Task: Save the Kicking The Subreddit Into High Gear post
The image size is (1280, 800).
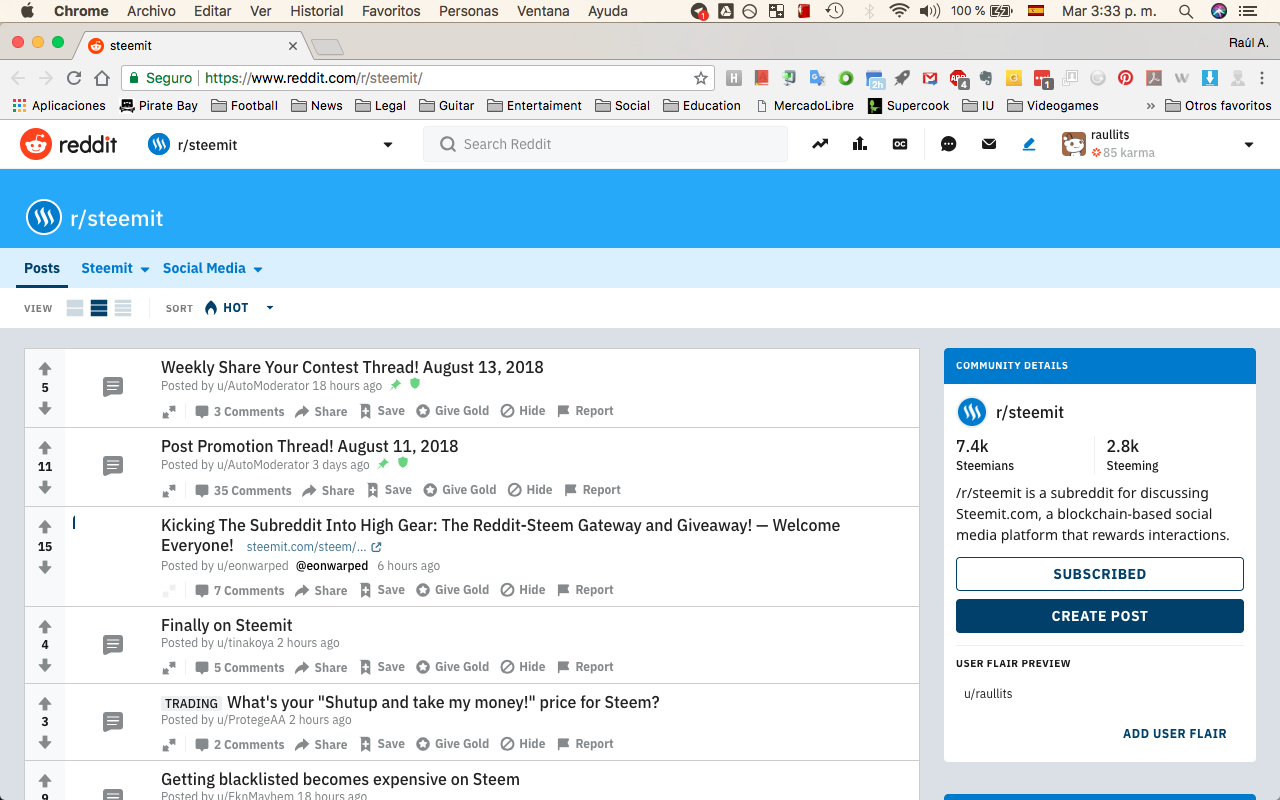Action: [383, 590]
